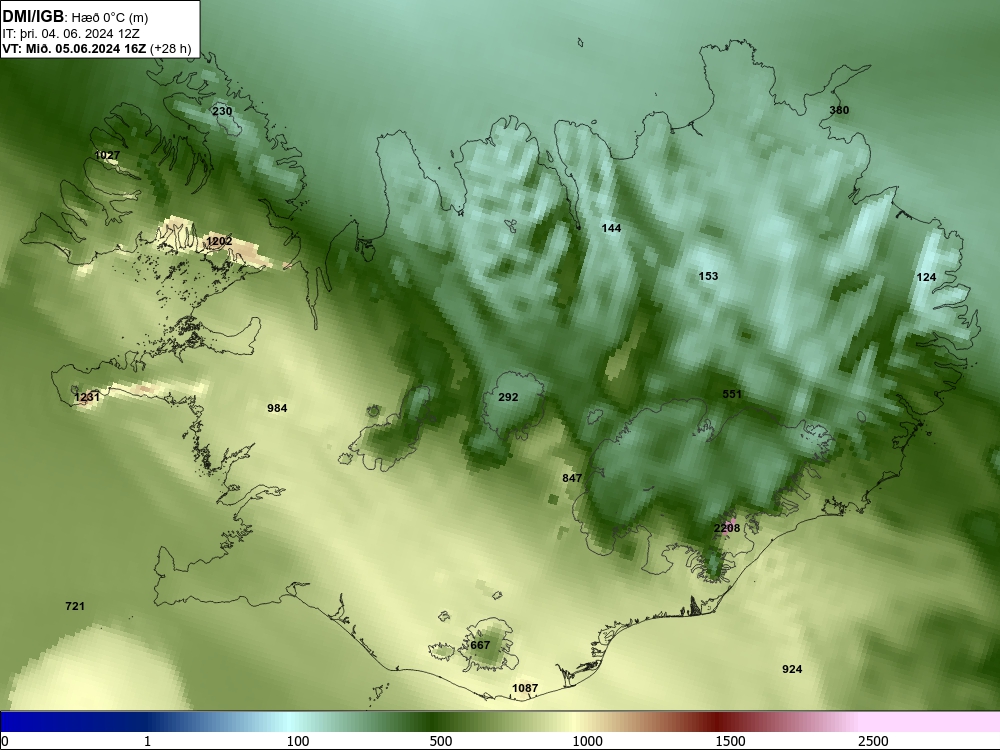This screenshot has width=1000, height=750.
Task: Click the 2208 value near Vatnajökull
Action: 727,528
